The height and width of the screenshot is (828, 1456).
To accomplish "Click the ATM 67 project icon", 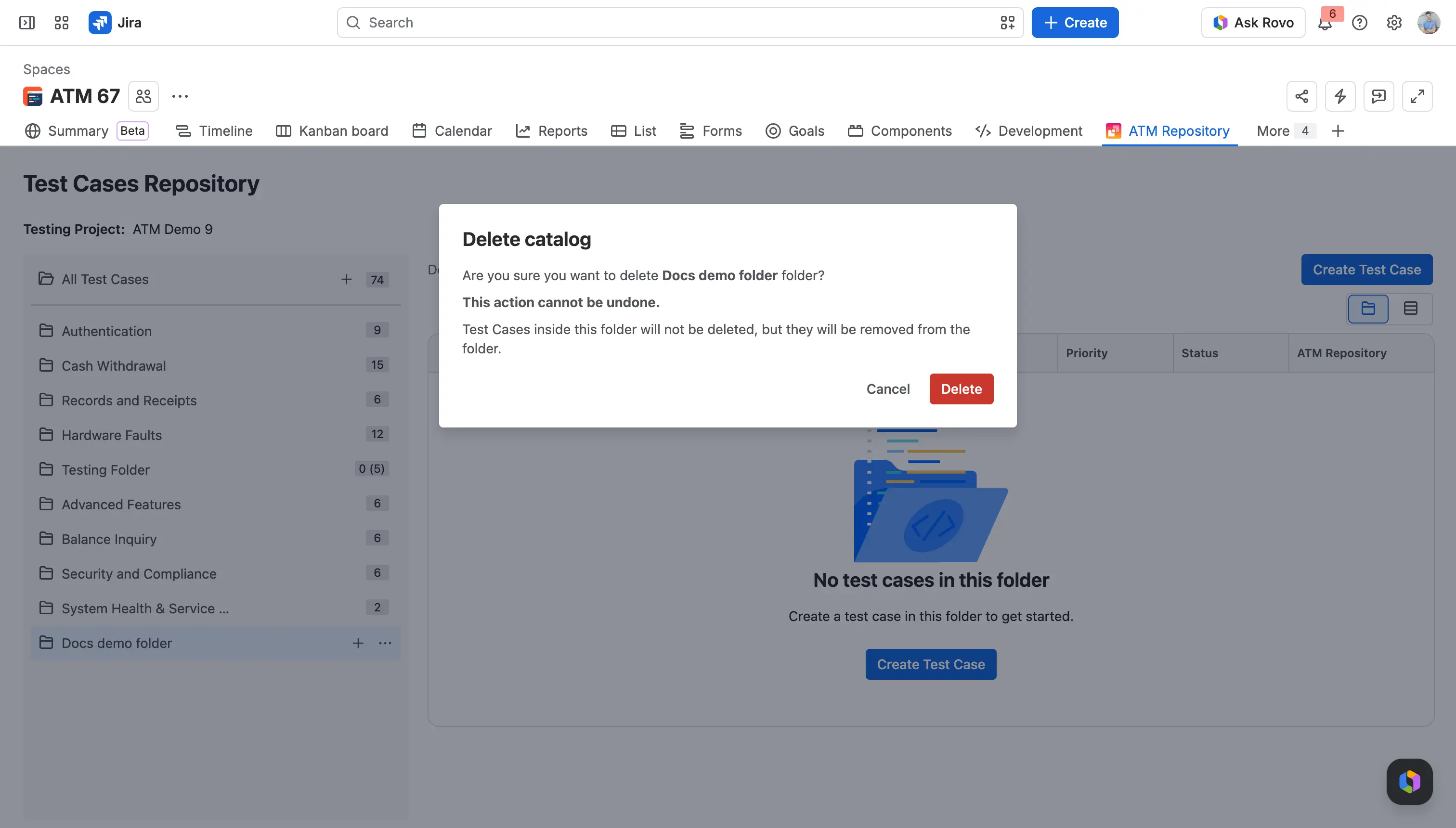I will tap(33, 96).
